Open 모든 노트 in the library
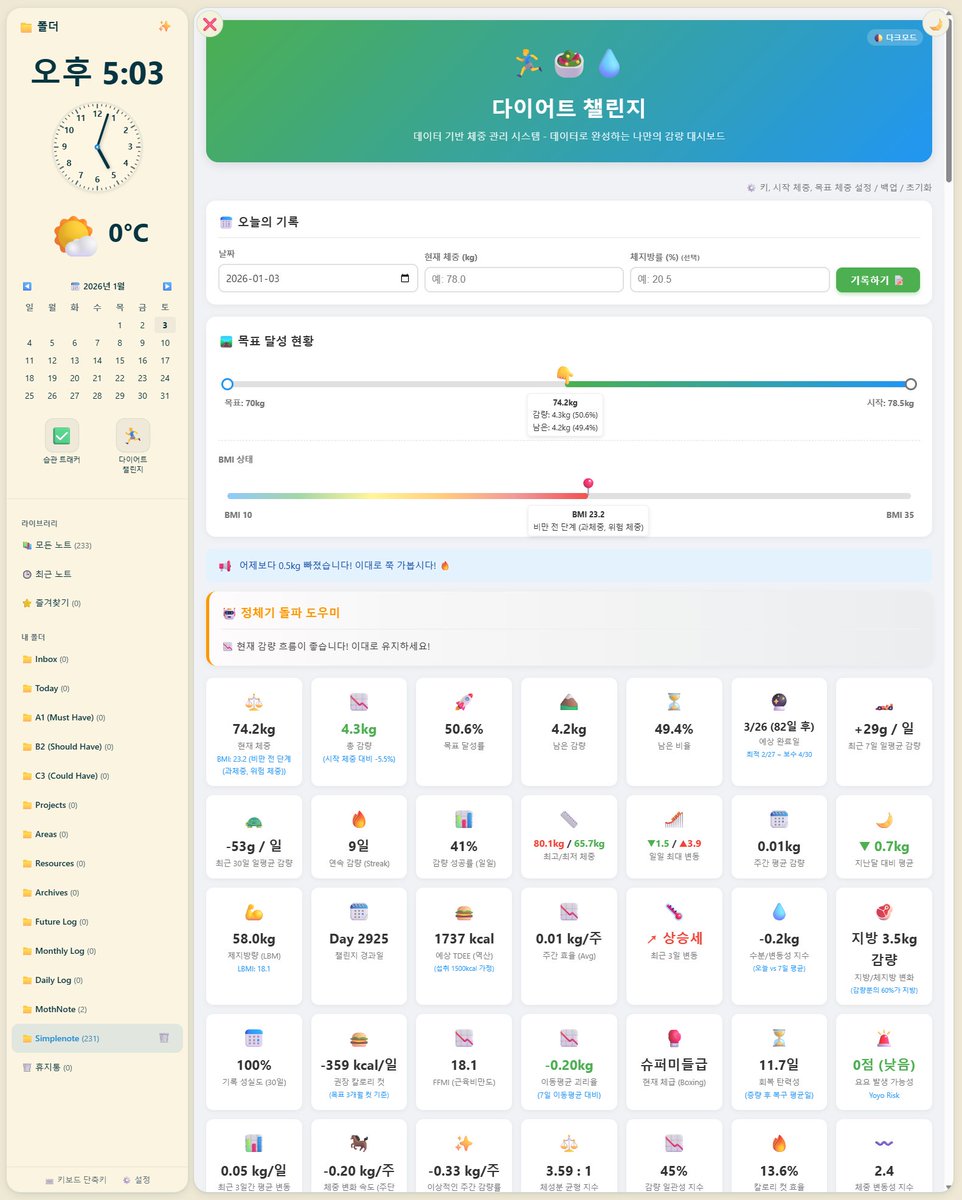Image resolution: width=962 pixels, height=1200 pixels. [x=97, y=545]
